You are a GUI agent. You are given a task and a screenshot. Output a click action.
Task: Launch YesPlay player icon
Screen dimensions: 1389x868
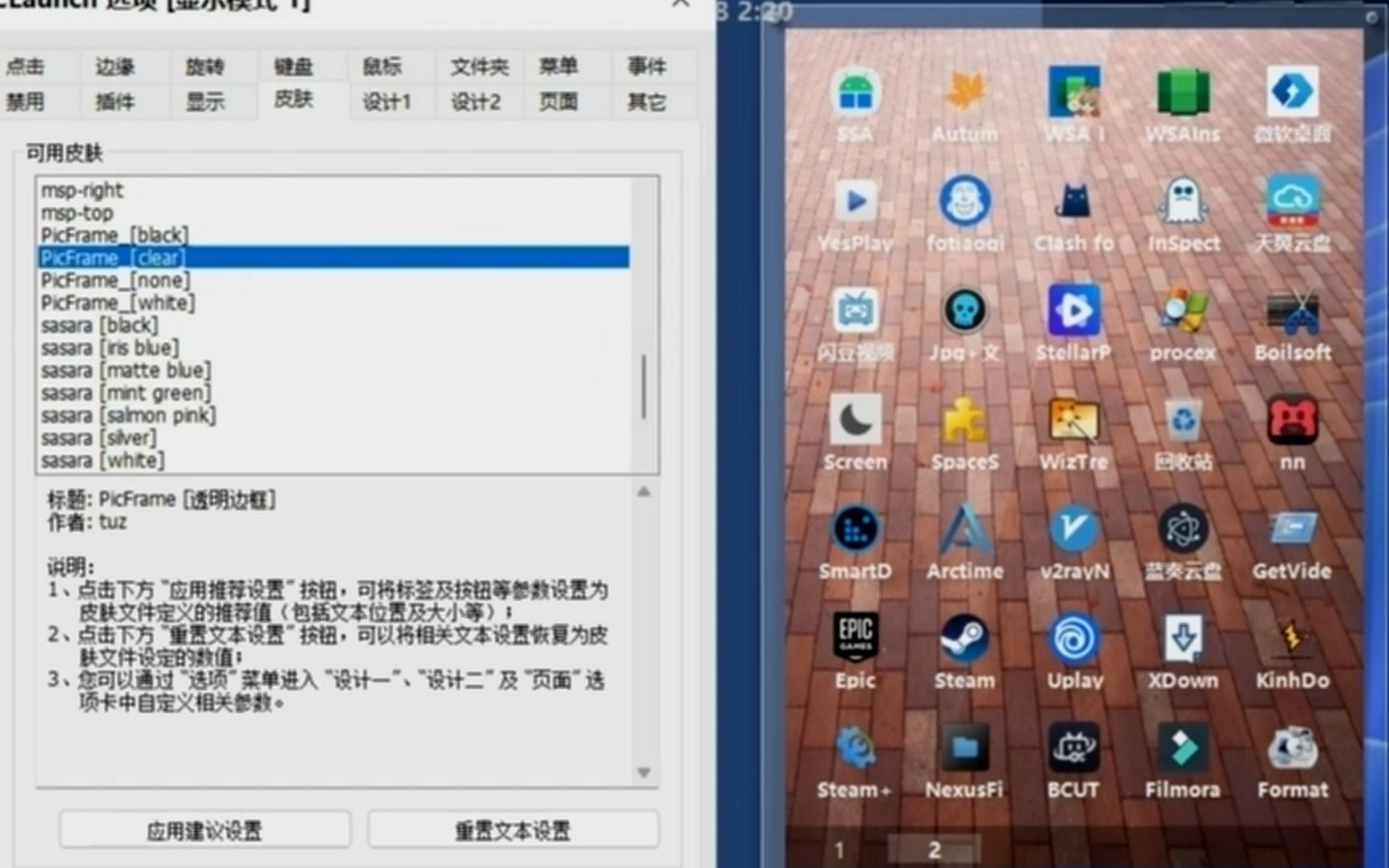[855, 201]
